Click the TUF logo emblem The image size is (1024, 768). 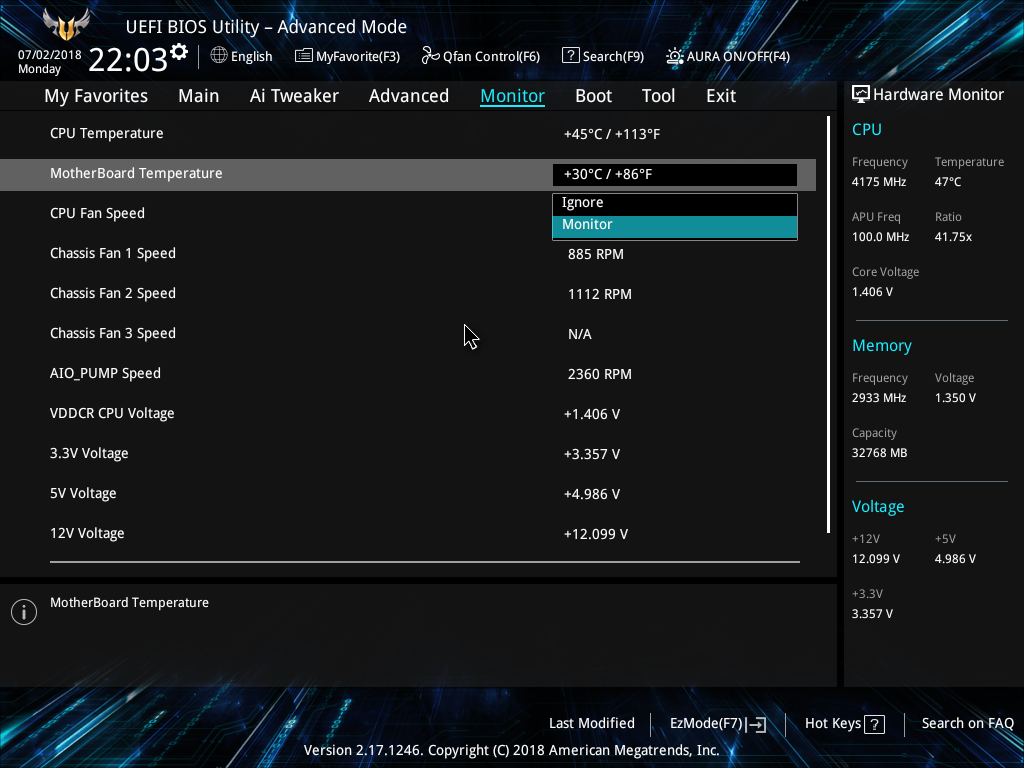click(x=66, y=25)
